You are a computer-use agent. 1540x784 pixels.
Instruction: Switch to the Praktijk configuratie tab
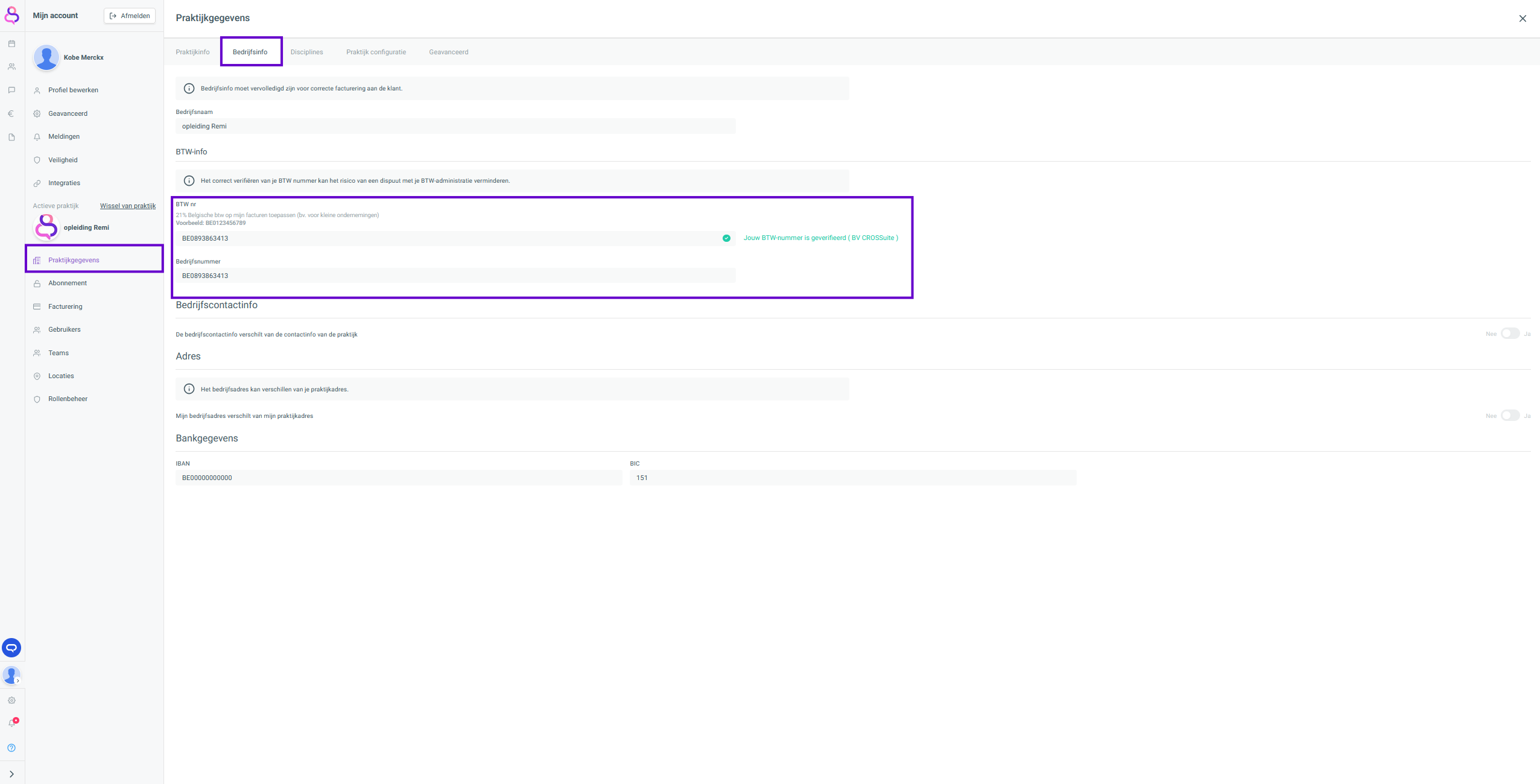376,52
